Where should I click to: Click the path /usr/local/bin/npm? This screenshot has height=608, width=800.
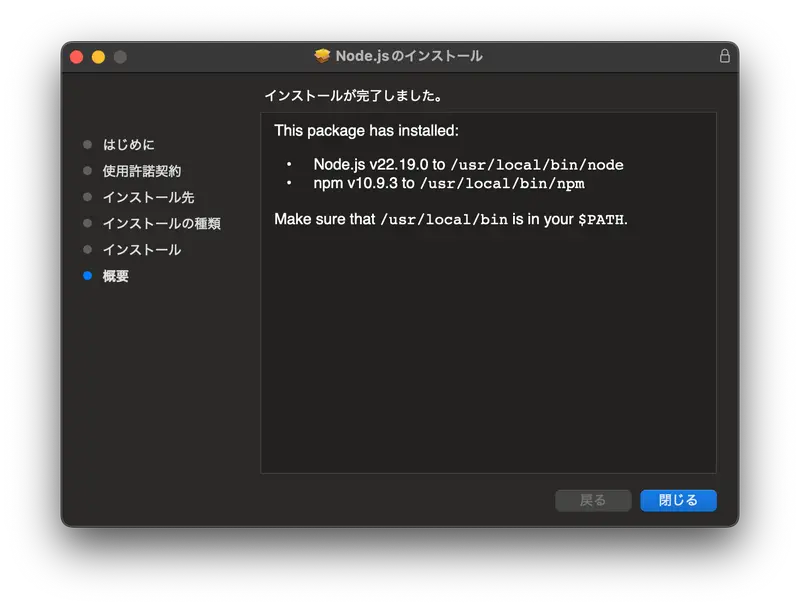[502, 184]
